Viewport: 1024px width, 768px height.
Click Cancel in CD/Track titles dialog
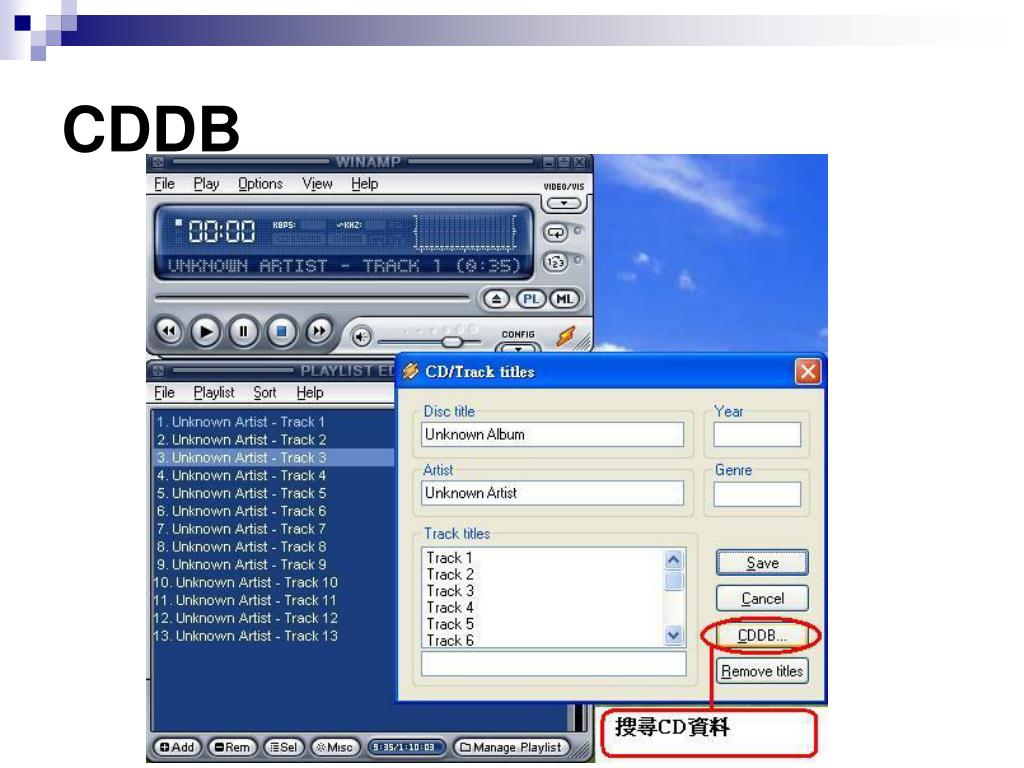(762, 598)
